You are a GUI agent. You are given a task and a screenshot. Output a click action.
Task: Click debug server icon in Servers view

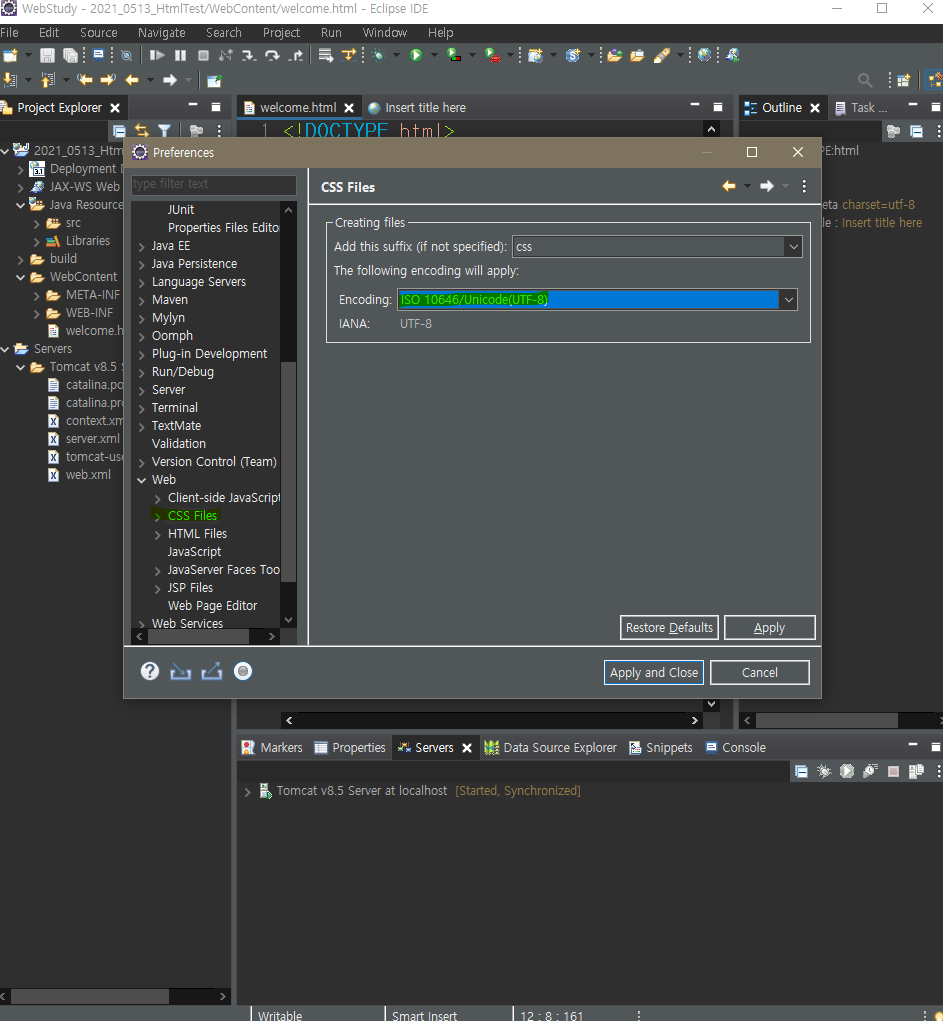click(824, 772)
